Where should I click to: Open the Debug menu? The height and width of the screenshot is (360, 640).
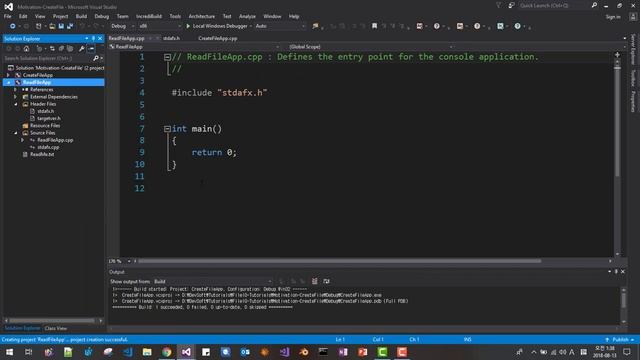click(102, 16)
